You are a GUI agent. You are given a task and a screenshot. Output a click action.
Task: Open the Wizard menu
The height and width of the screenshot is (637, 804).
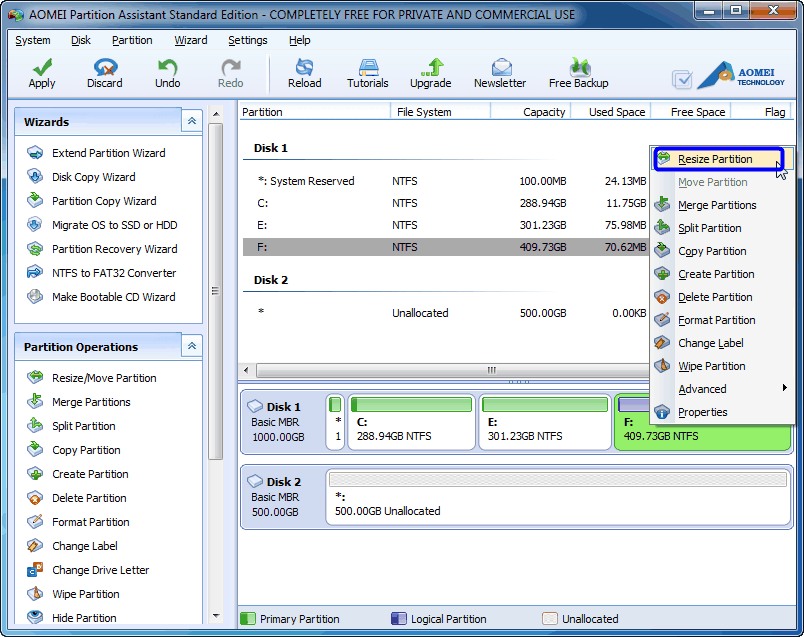[191, 40]
